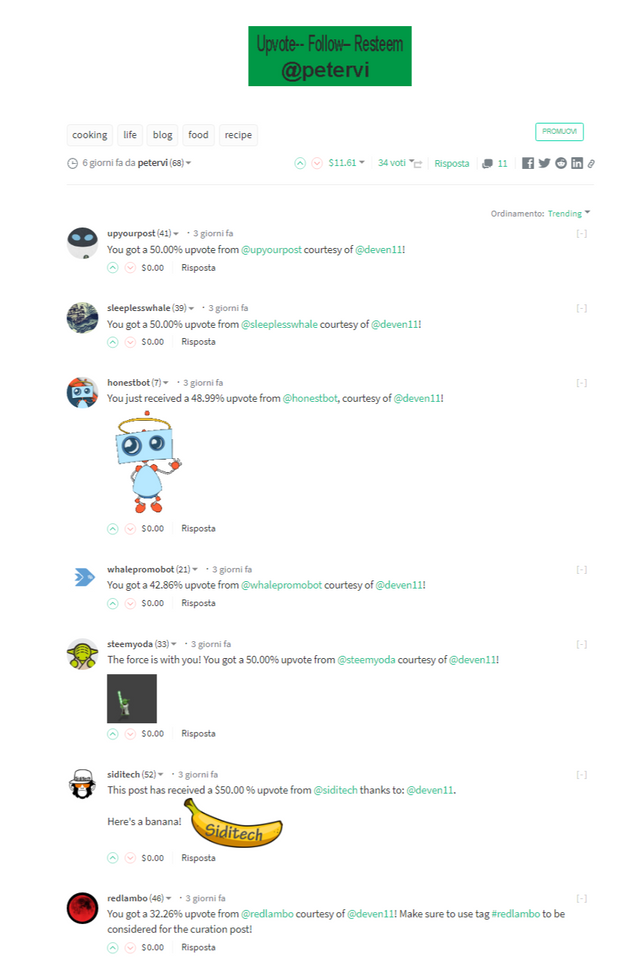Open the @deven11 link in honestbot comment

click(417, 398)
